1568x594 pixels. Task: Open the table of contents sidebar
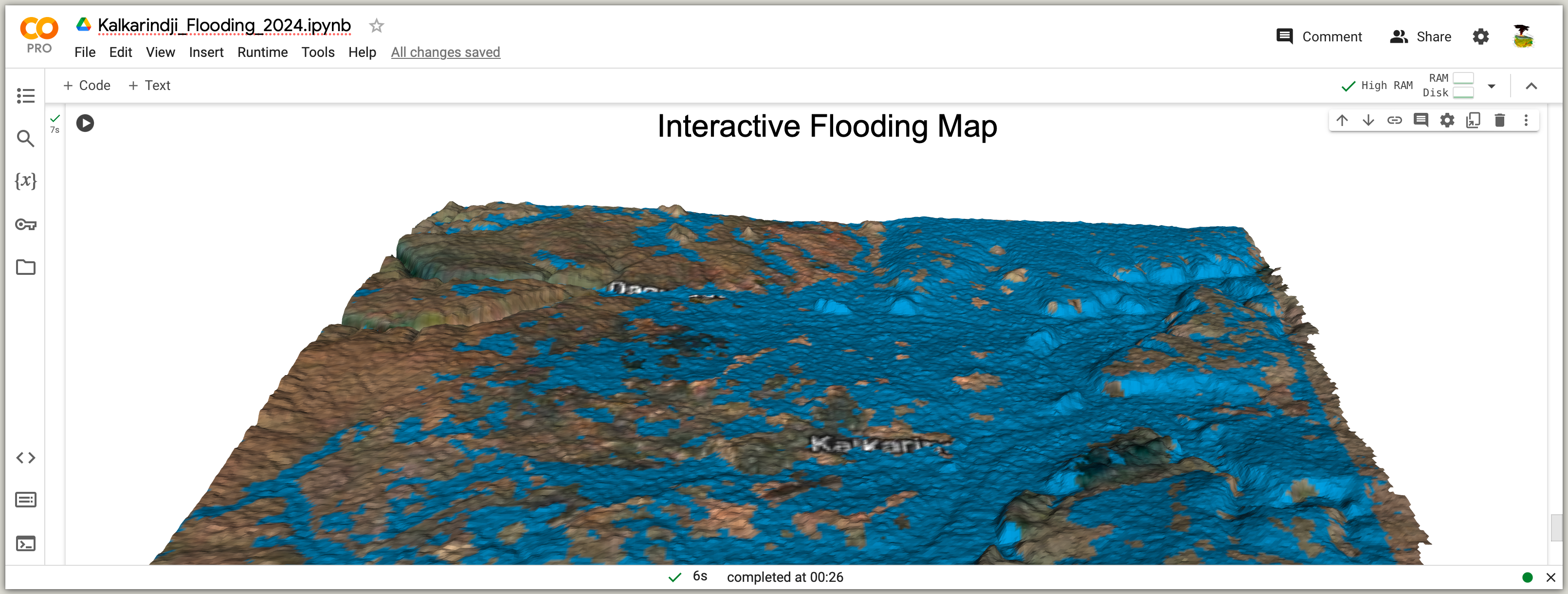(26, 95)
